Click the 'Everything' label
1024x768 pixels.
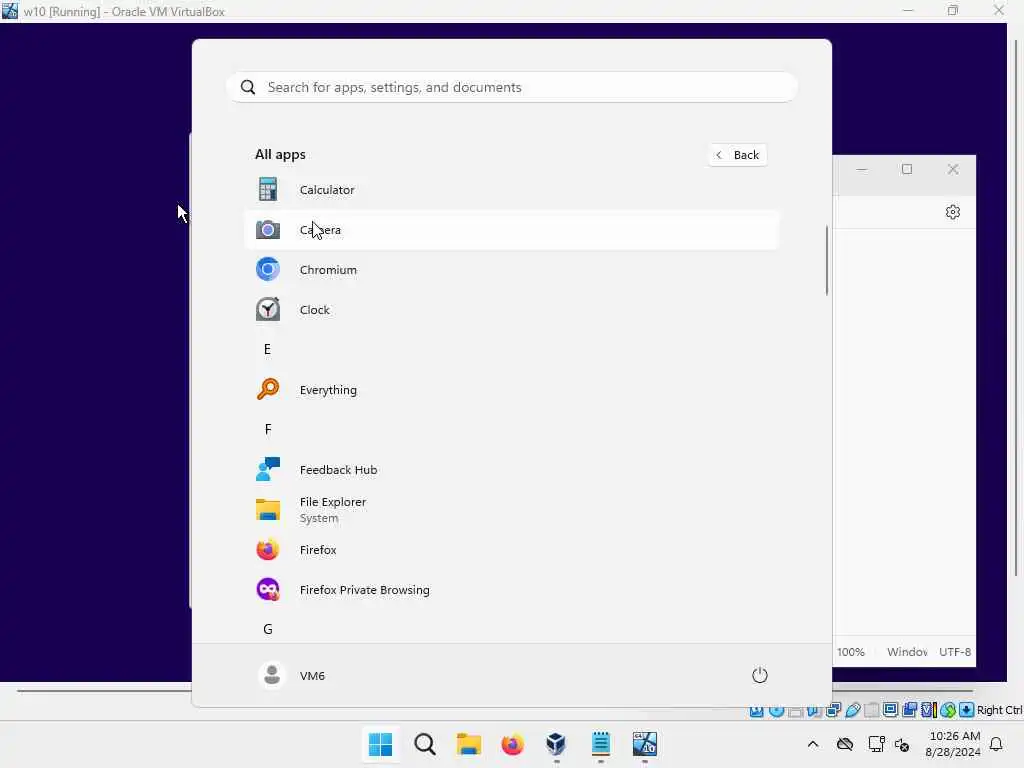point(328,390)
